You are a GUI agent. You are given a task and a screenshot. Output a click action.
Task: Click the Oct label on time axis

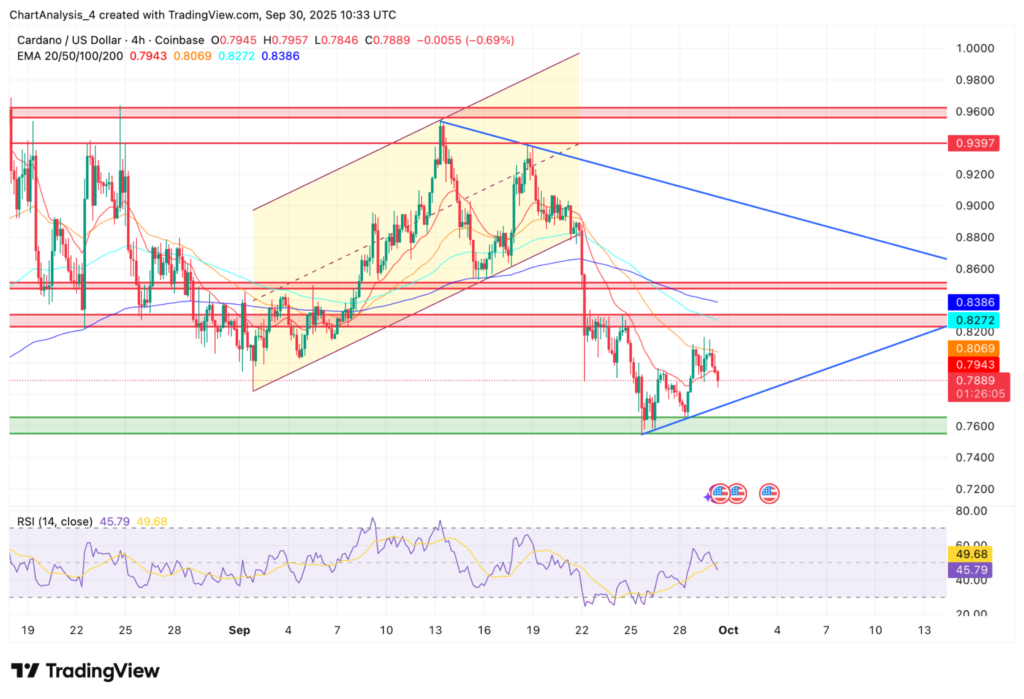[x=728, y=632]
